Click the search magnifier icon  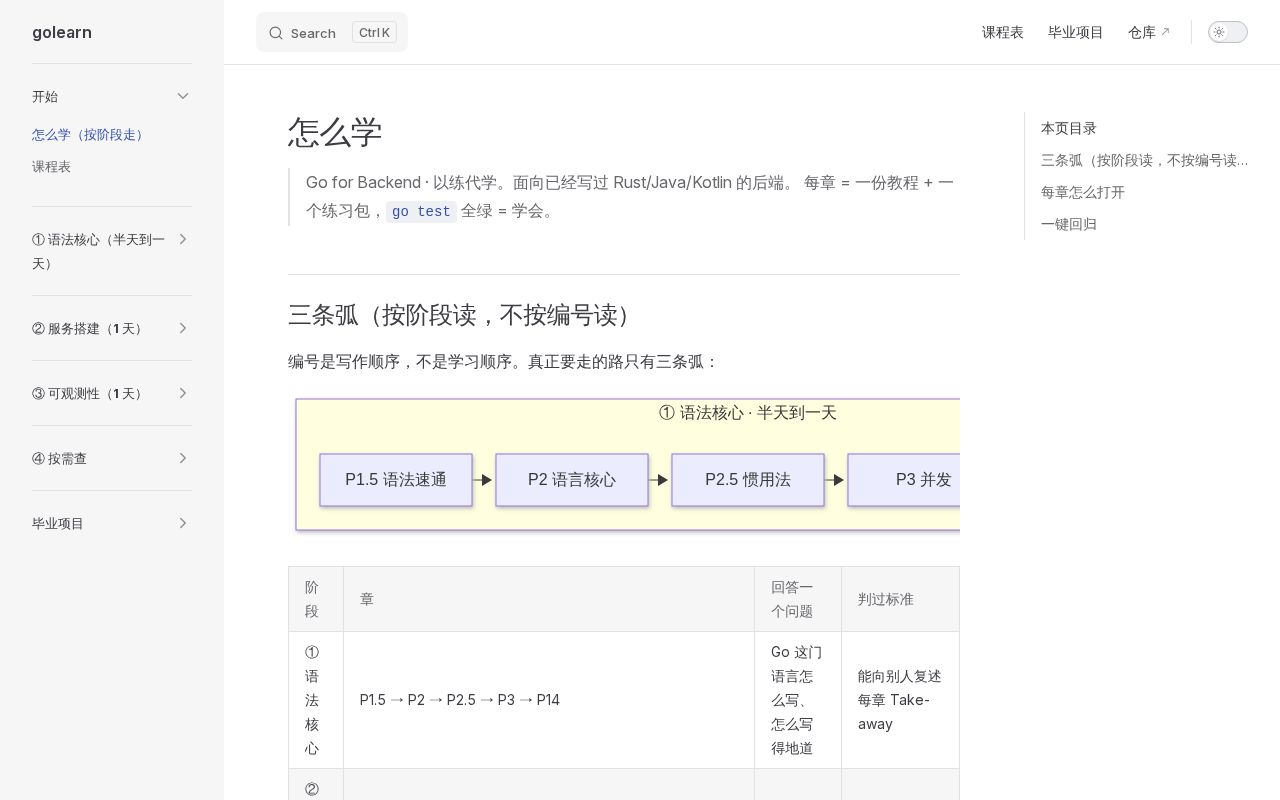(276, 33)
